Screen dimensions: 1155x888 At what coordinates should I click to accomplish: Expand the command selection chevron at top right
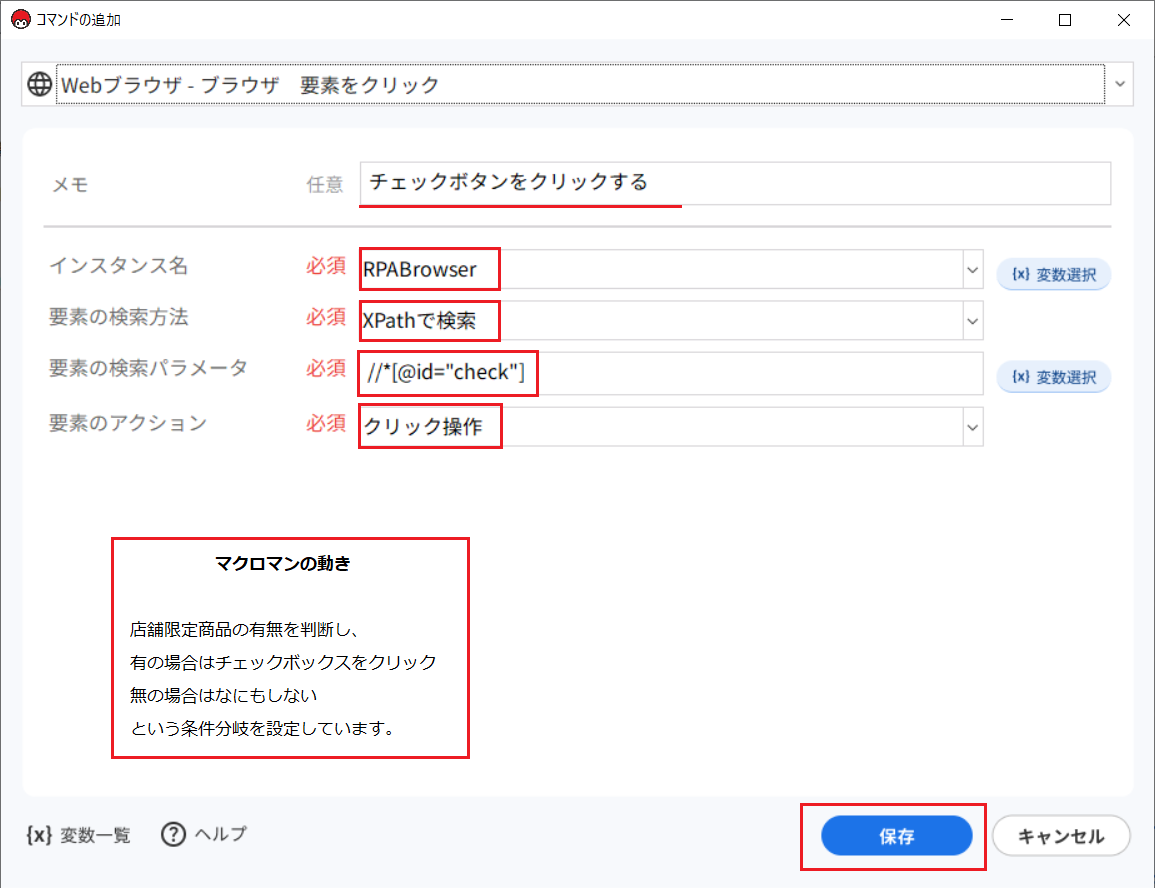click(1119, 85)
